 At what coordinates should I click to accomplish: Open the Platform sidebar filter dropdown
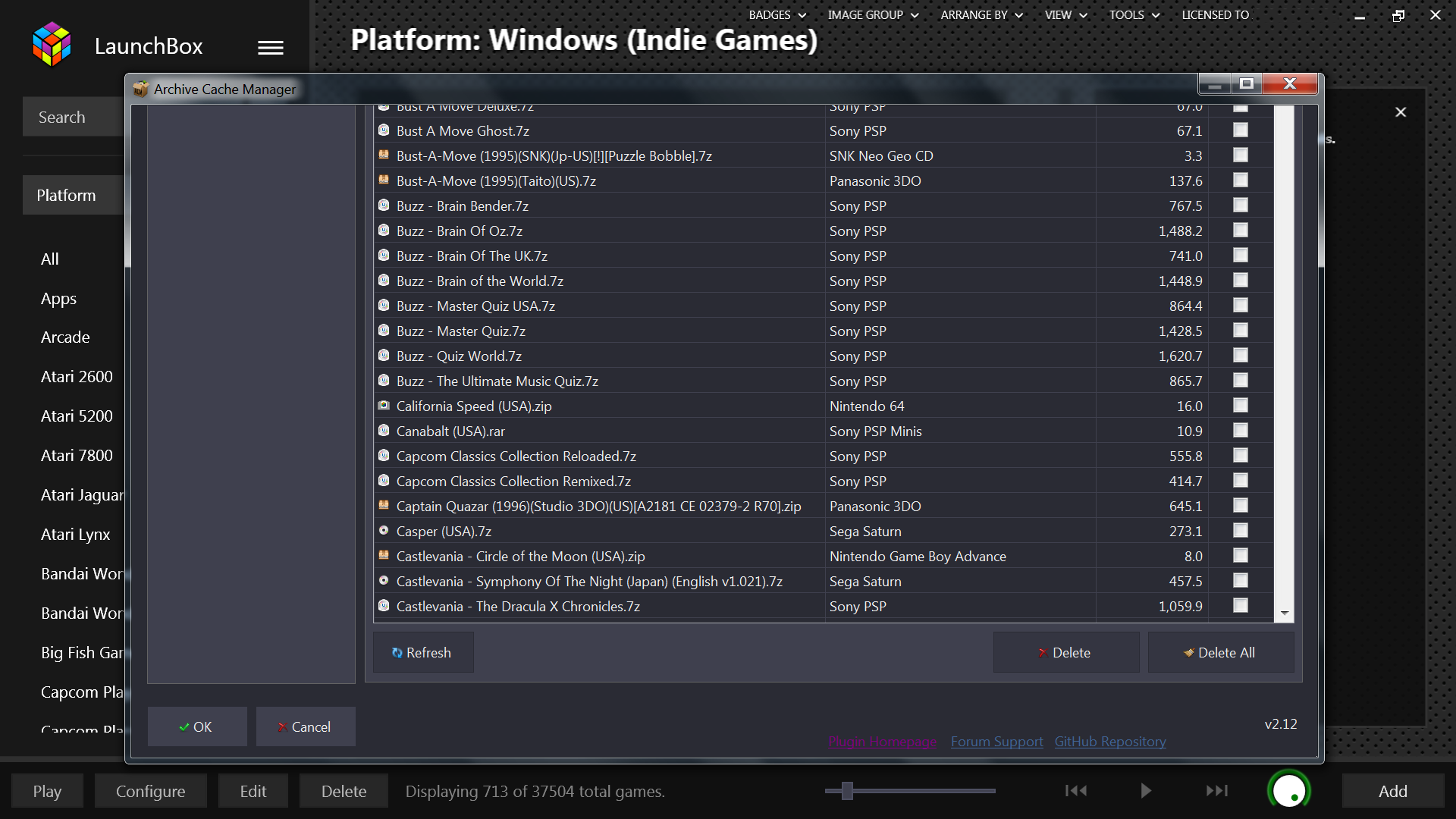click(74, 195)
